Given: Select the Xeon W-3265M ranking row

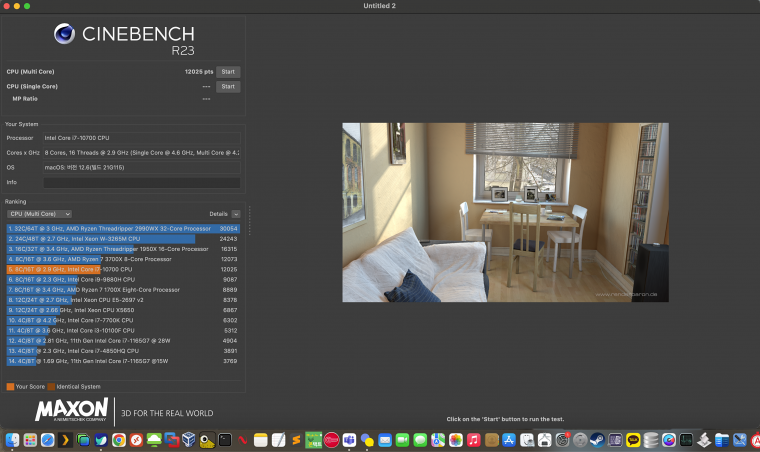Looking at the screenshot, I should (x=123, y=239).
